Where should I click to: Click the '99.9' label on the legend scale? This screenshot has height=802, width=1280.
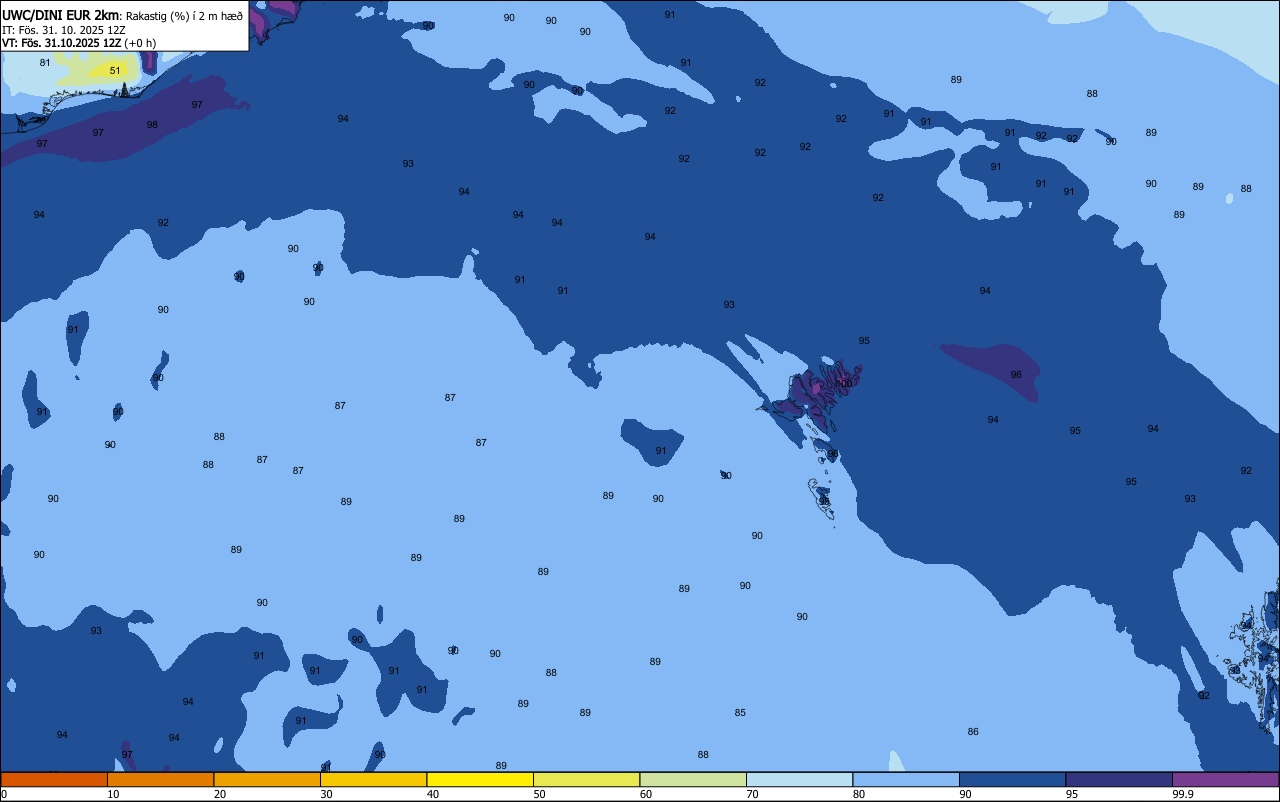[1183, 794]
